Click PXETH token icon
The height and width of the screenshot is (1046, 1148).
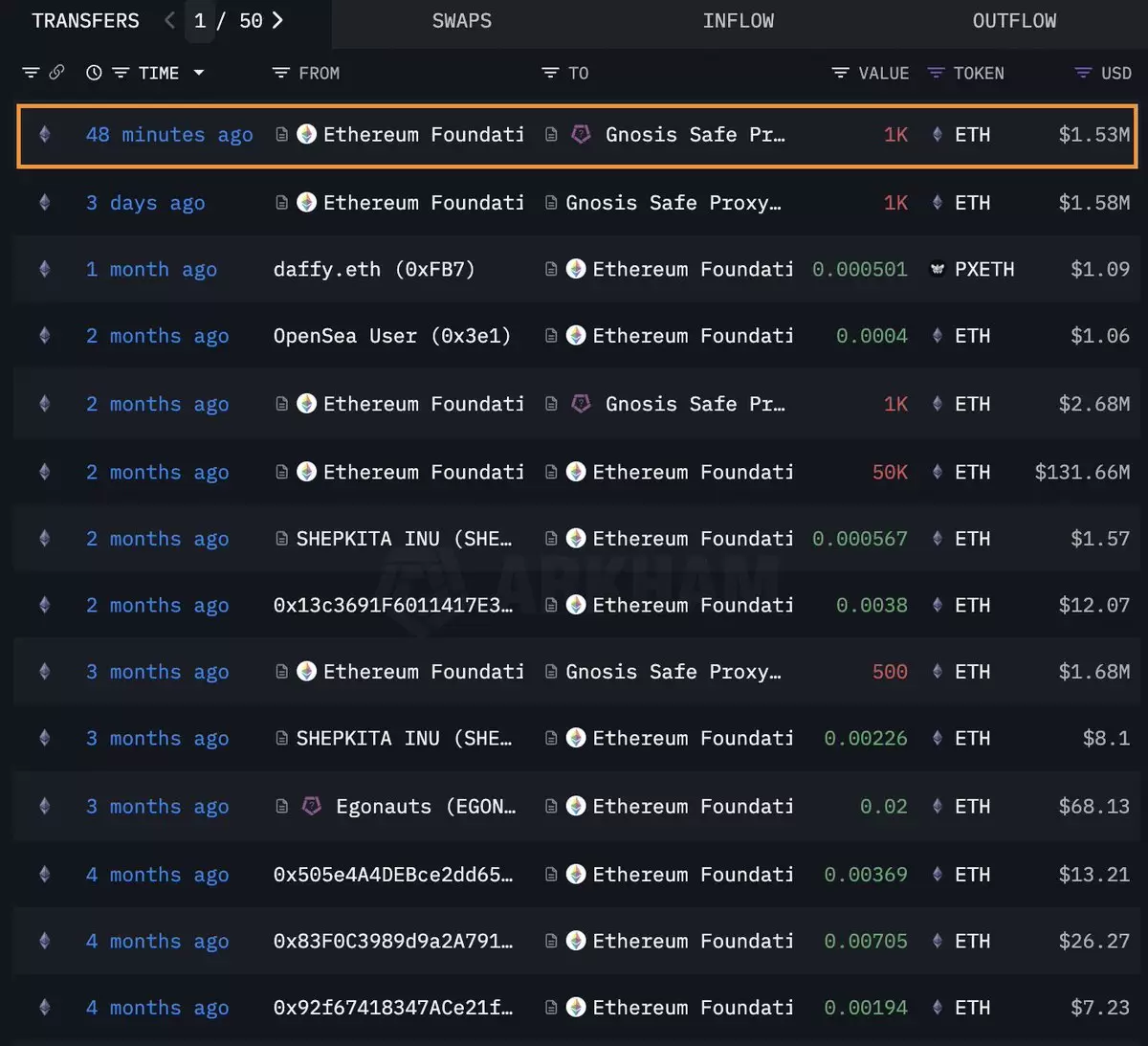tap(938, 269)
